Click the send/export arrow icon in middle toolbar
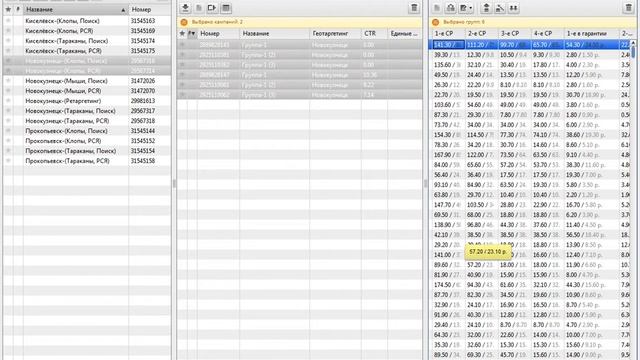Viewport: 640px width, 360px height. pos(212,8)
